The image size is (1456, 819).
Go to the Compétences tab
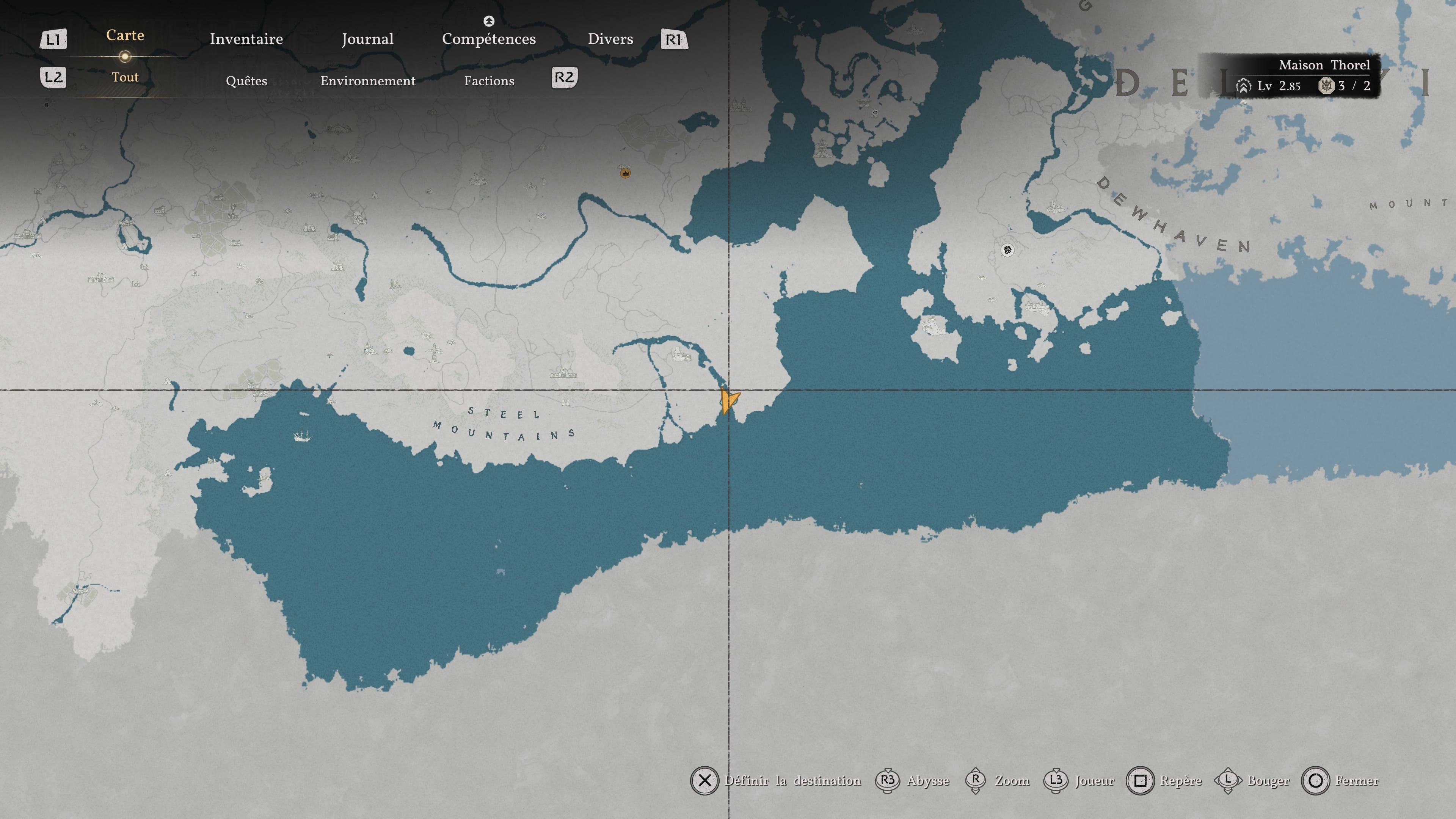(x=489, y=39)
